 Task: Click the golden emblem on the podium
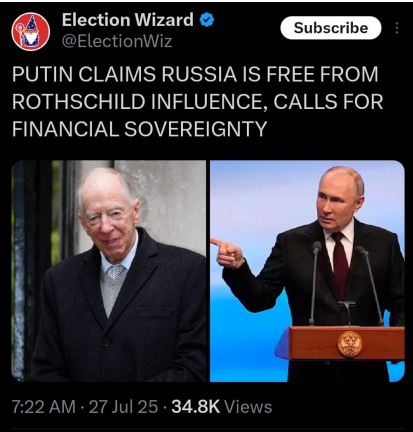pyautogui.click(x=350, y=344)
